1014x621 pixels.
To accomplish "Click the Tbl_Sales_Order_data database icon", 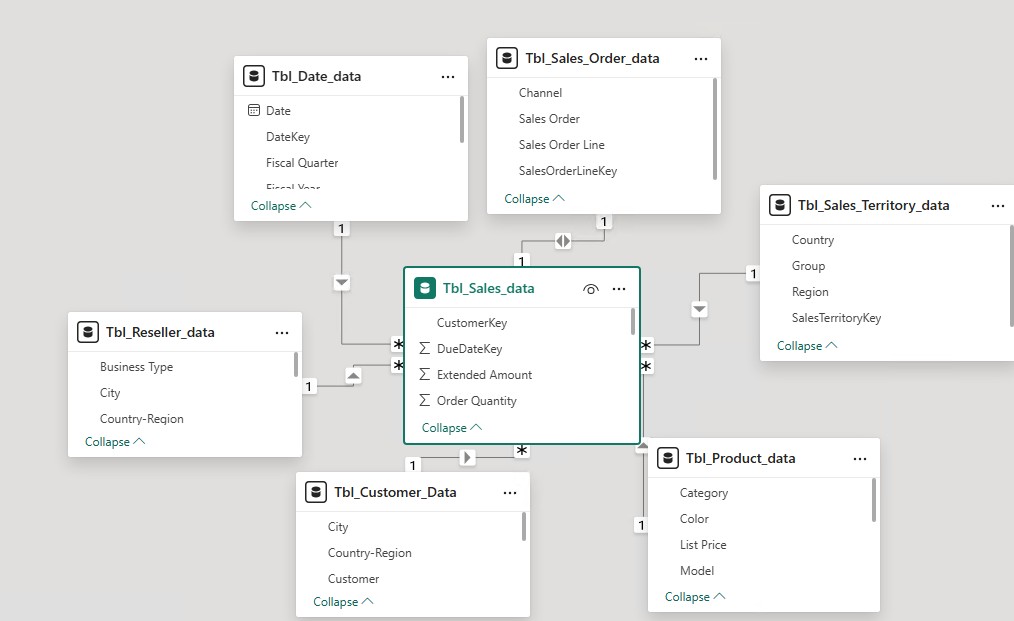I will pos(507,58).
